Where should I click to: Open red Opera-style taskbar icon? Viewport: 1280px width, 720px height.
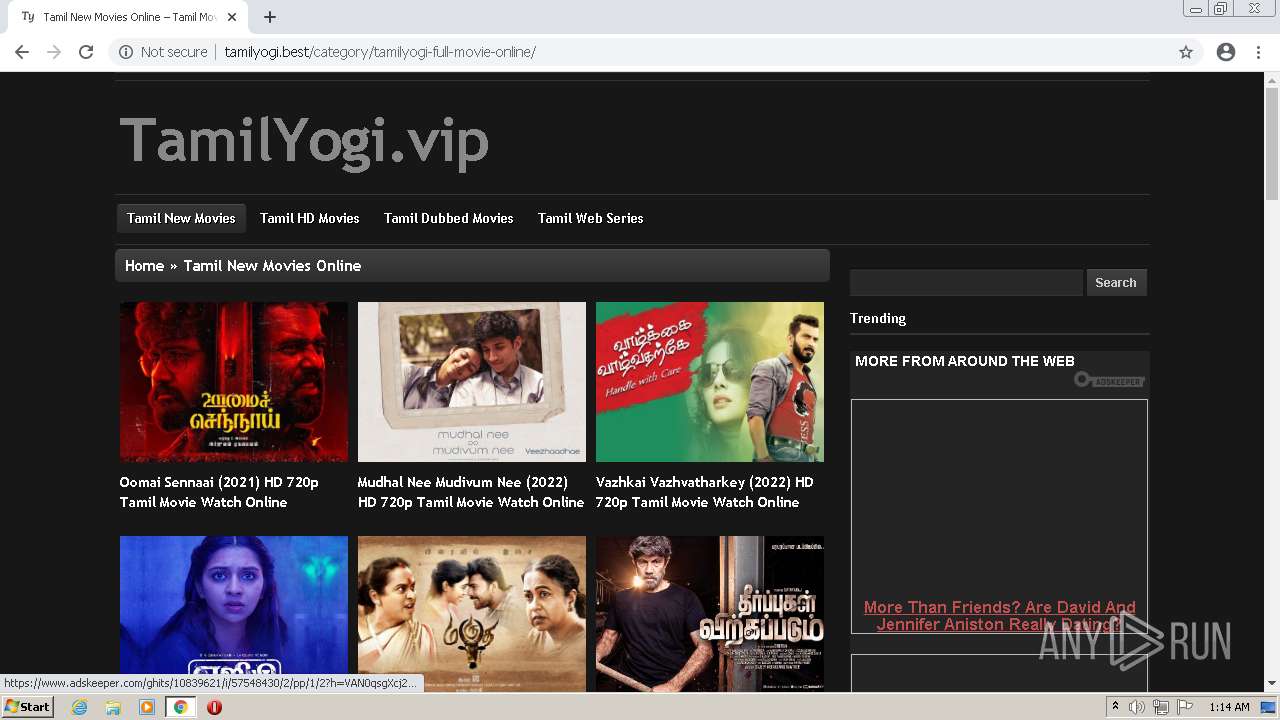214,707
